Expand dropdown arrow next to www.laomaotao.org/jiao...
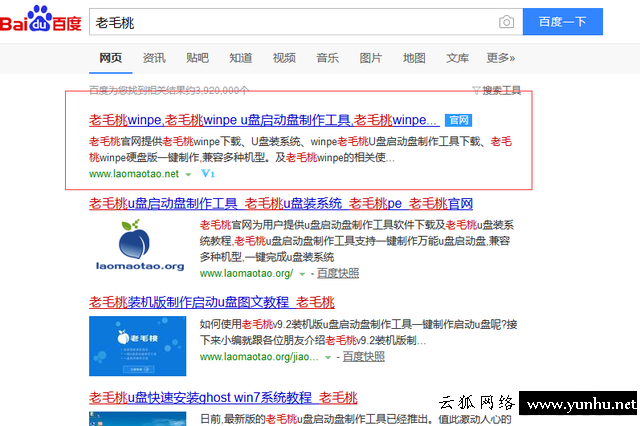Screen dimensions: 640x426 [328, 357]
